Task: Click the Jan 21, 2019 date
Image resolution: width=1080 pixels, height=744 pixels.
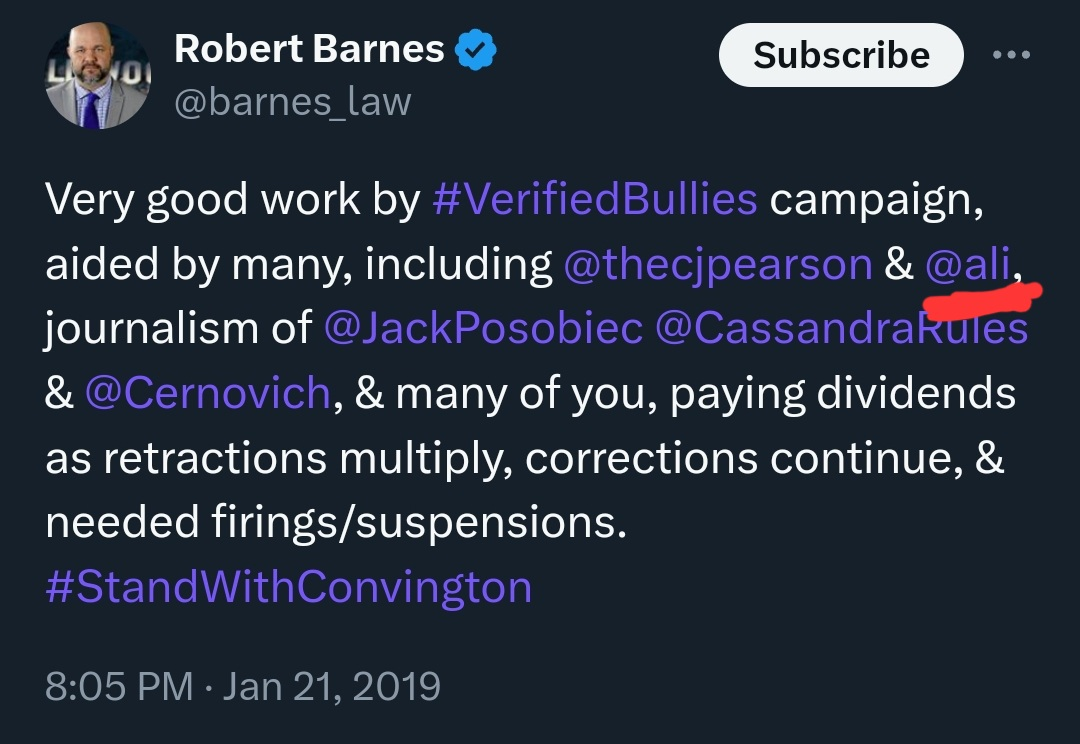Action: [x=331, y=686]
